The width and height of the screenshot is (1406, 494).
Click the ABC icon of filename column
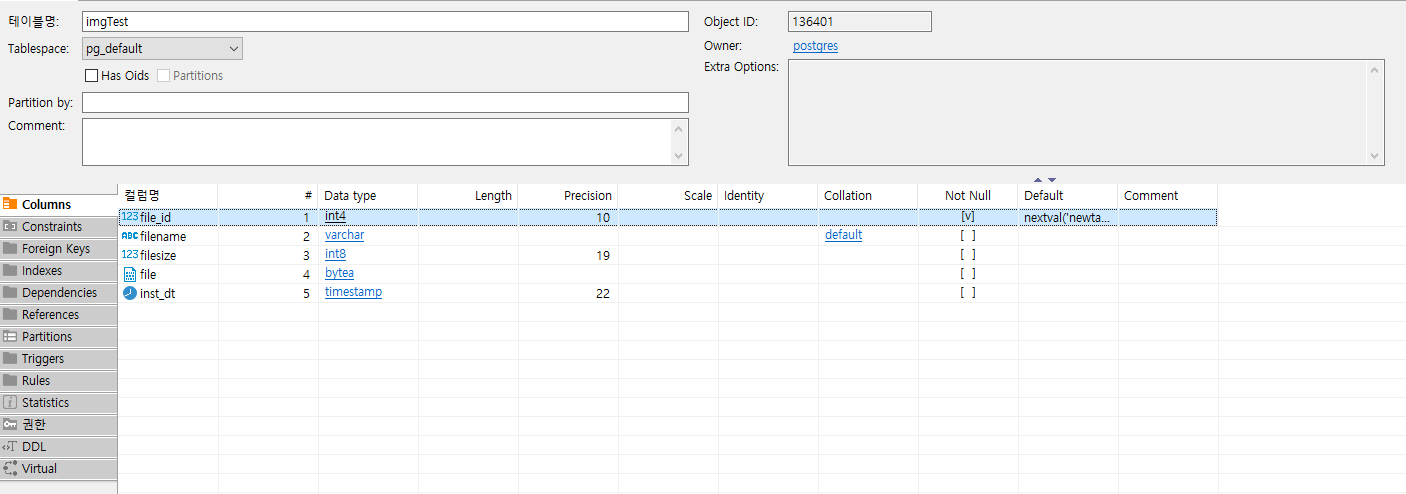130,236
